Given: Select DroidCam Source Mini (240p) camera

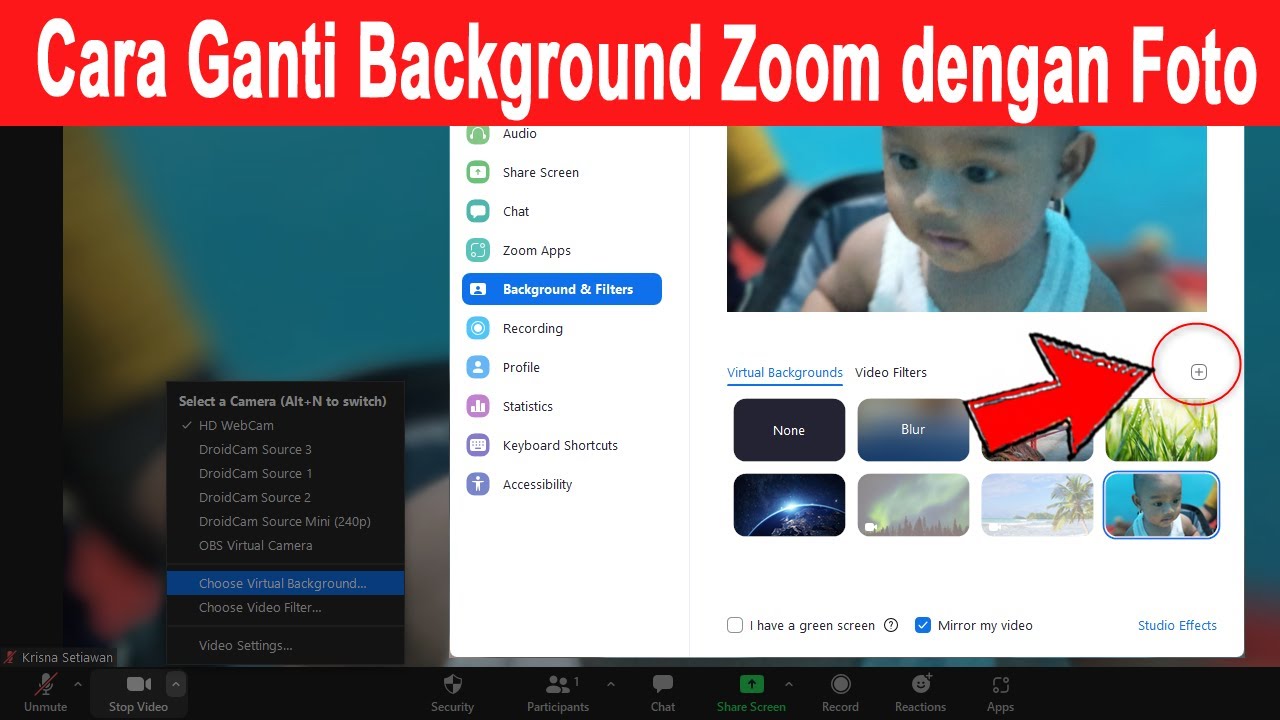Looking at the screenshot, I should click(285, 521).
